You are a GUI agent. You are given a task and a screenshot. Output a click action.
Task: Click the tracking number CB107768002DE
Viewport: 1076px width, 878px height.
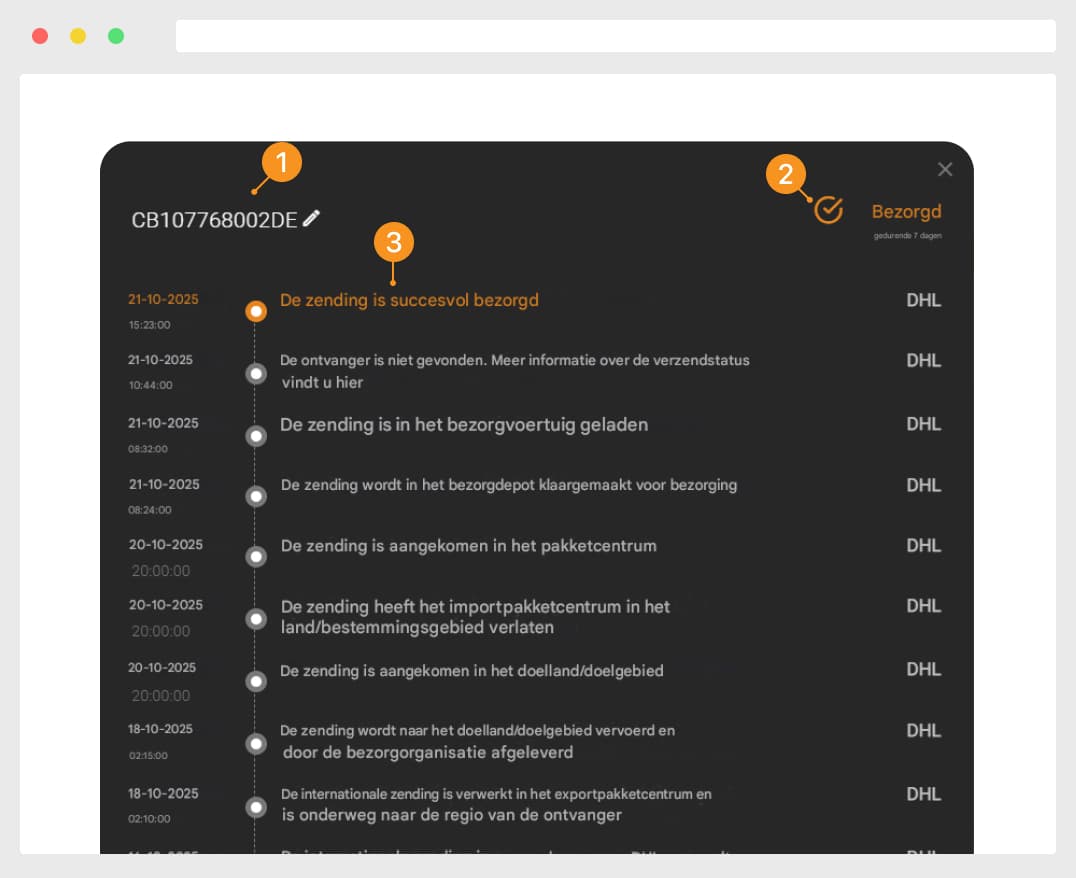(x=214, y=220)
